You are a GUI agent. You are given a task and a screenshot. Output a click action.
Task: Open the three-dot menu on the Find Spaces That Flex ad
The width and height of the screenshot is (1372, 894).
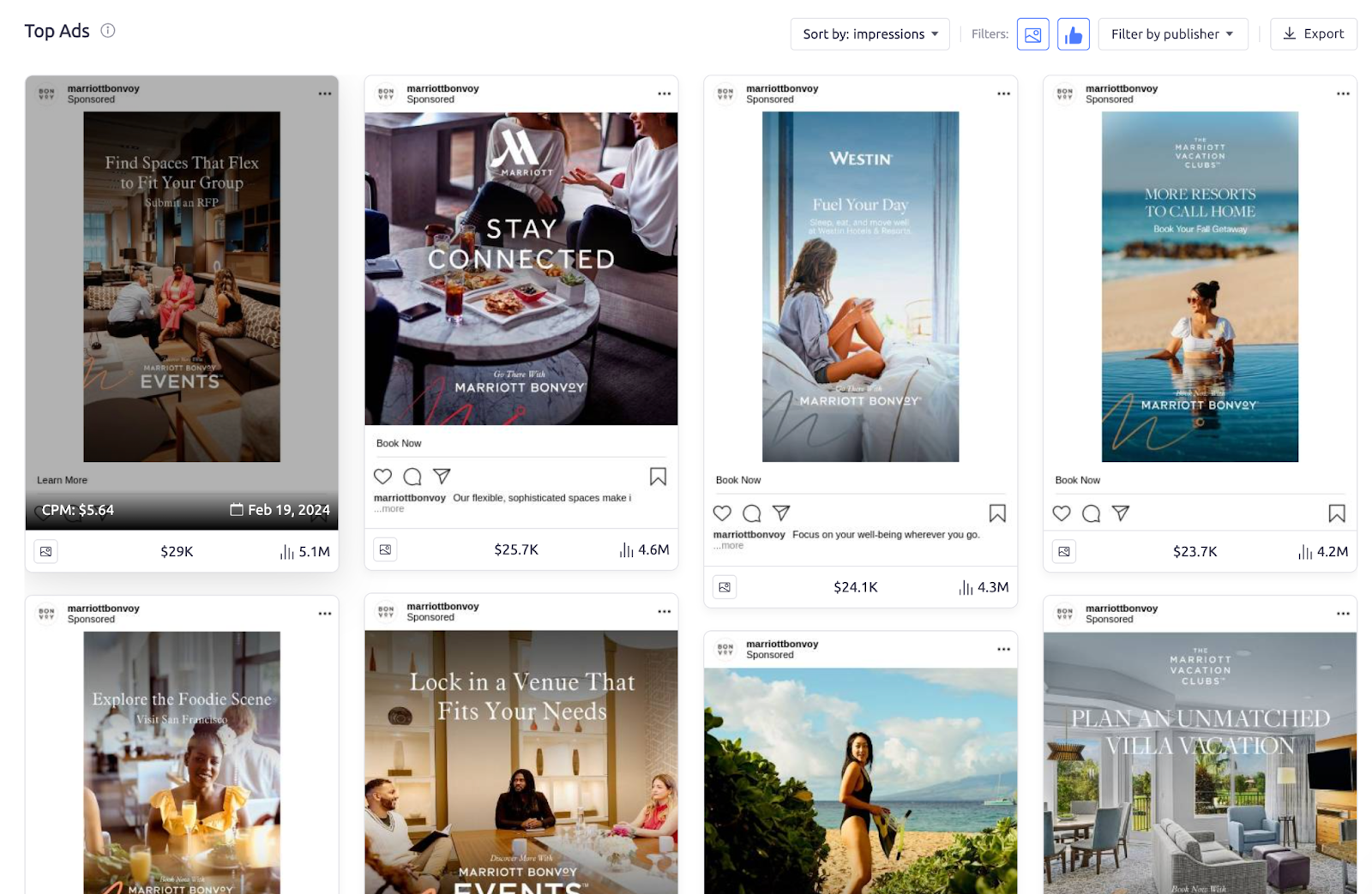point(325,93)
